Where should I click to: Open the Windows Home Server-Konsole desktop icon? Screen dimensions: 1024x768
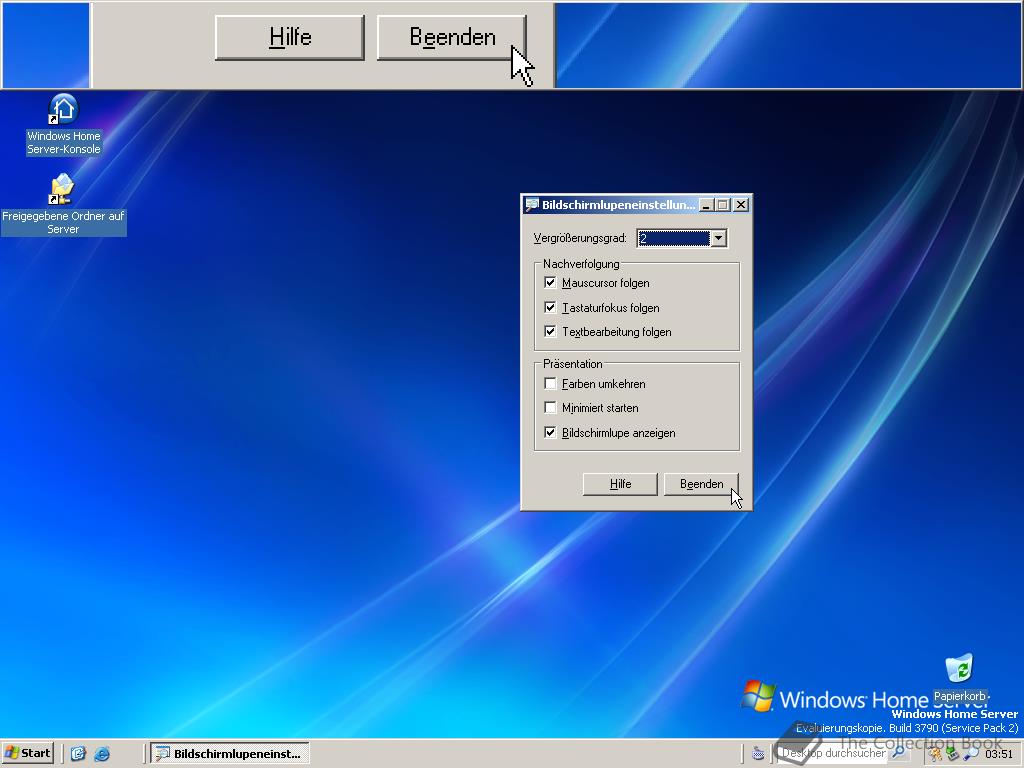pos(63,124)
